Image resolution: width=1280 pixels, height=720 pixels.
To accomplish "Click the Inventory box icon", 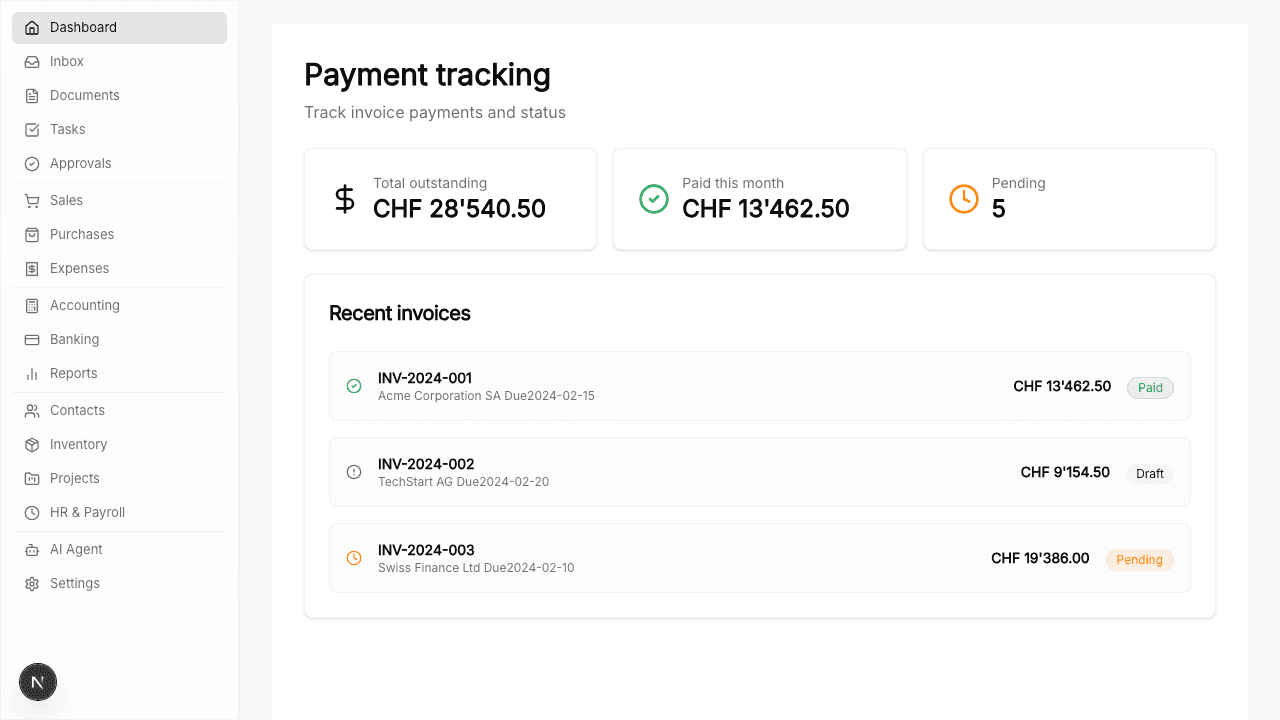I will (32, 445).
